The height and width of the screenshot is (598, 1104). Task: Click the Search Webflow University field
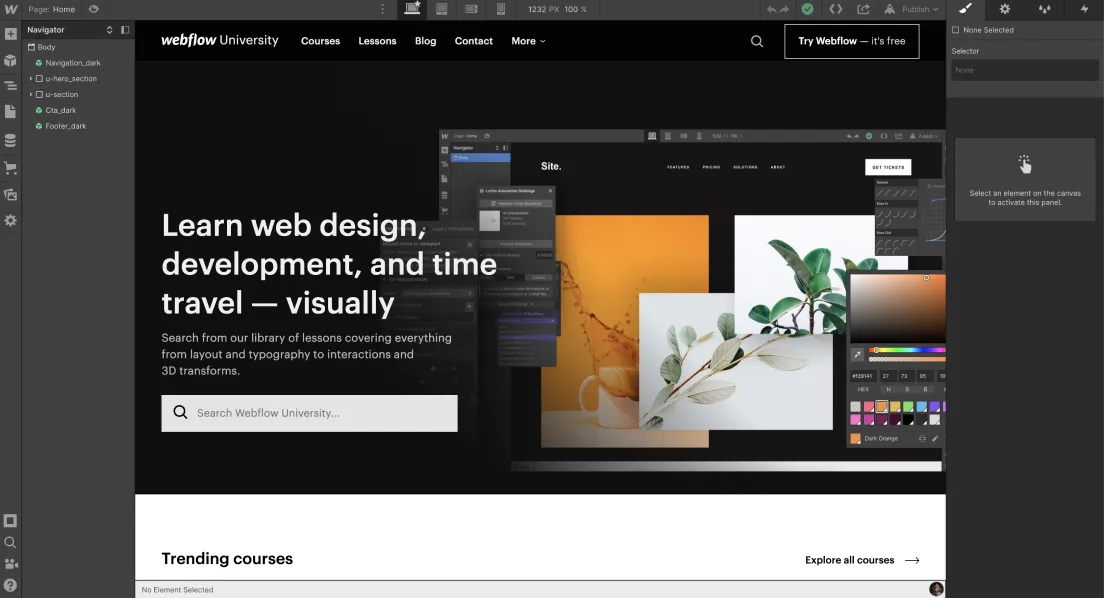[309, 413]
